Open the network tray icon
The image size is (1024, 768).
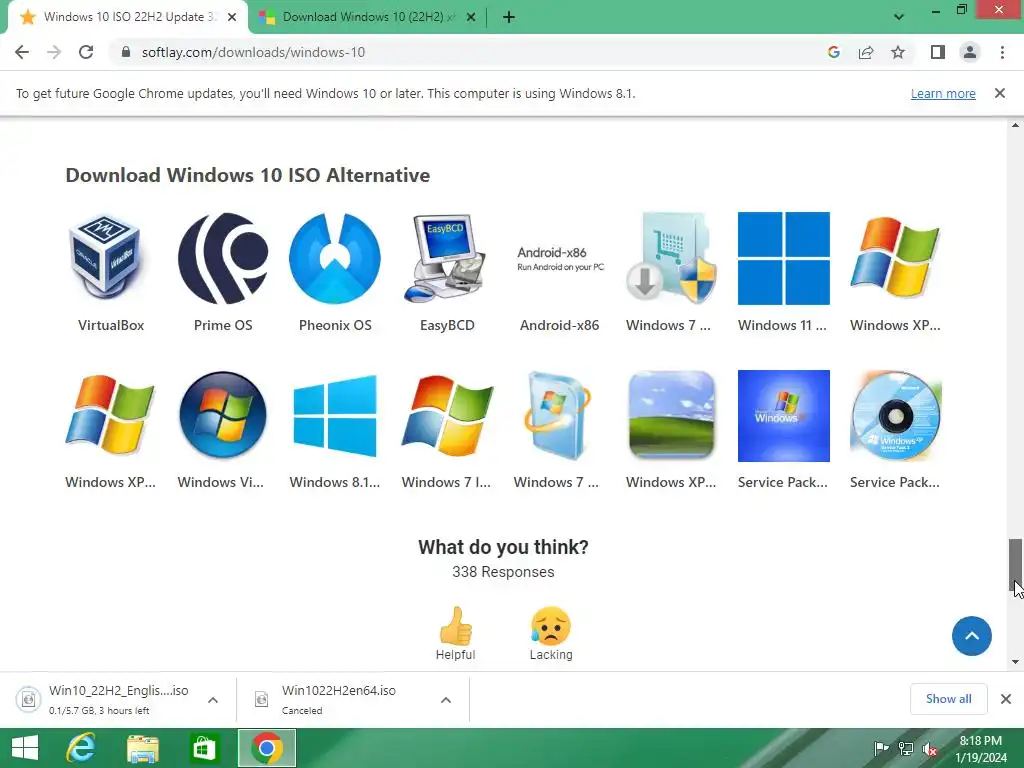[x=906, y=748]
